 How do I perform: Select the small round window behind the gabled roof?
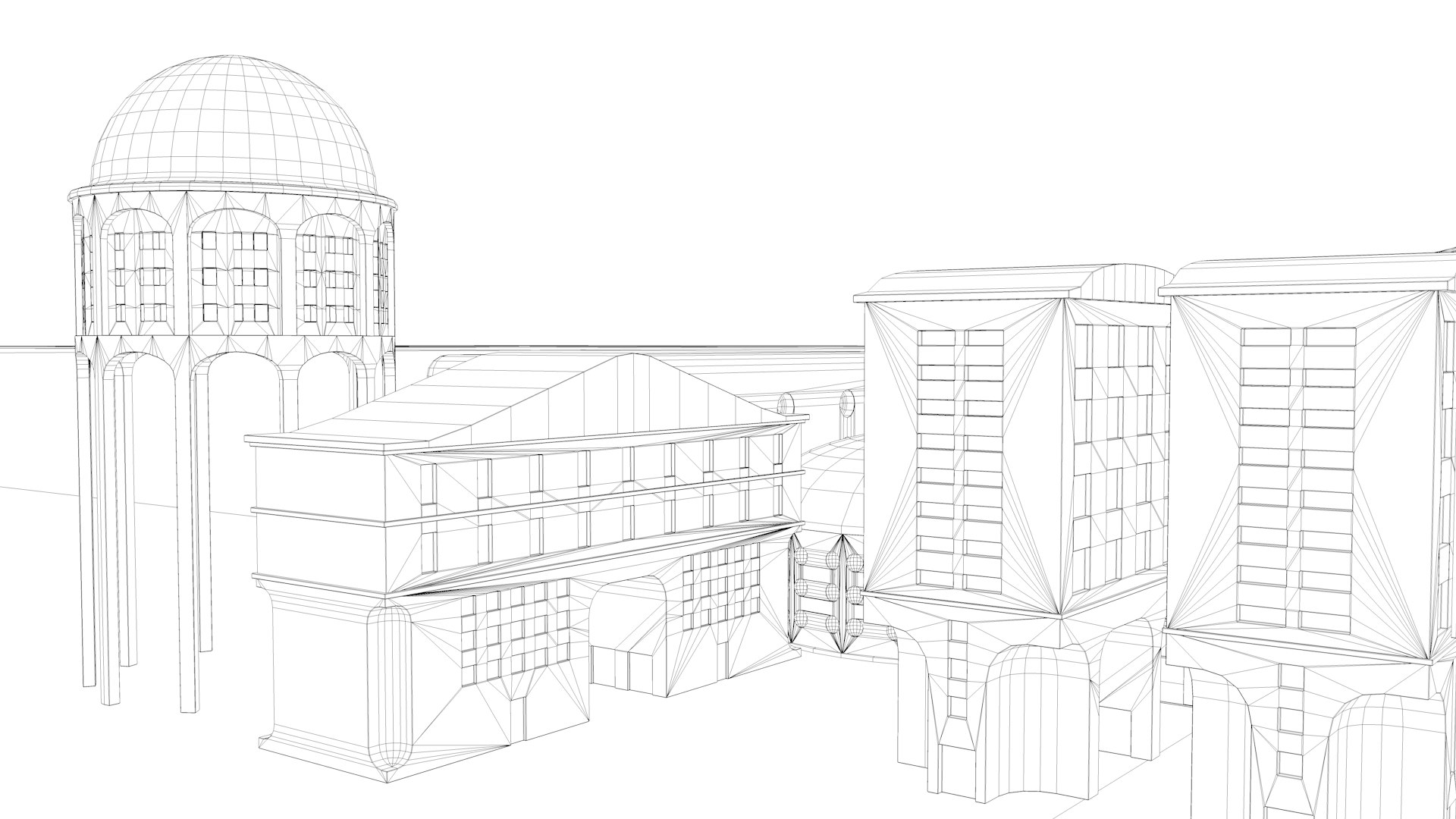click(x=786, y=403)
